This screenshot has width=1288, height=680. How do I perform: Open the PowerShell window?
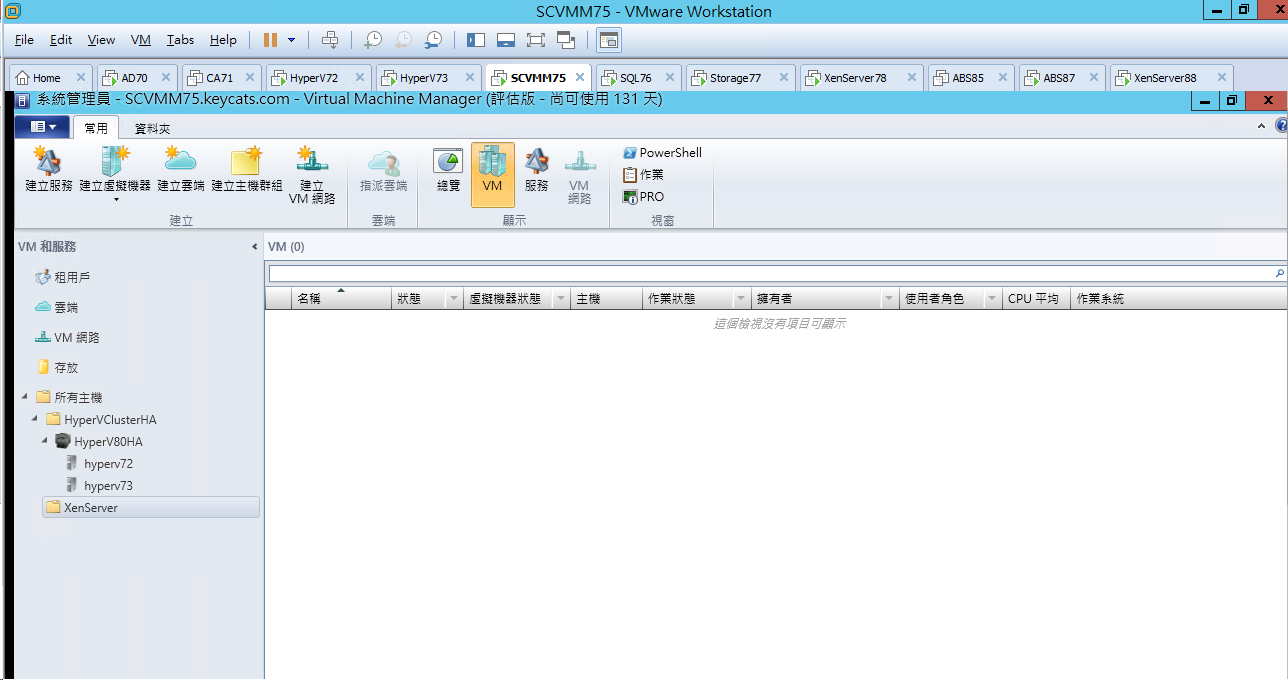(x=662, y=153)
